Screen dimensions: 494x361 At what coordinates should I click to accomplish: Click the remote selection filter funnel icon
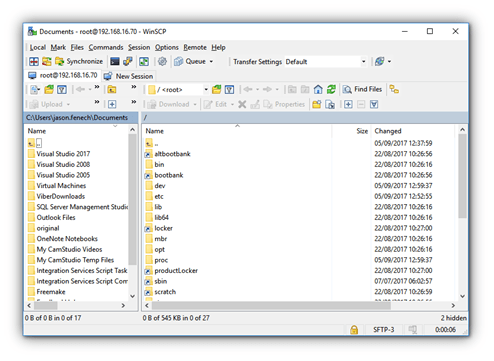click(374, 104)
